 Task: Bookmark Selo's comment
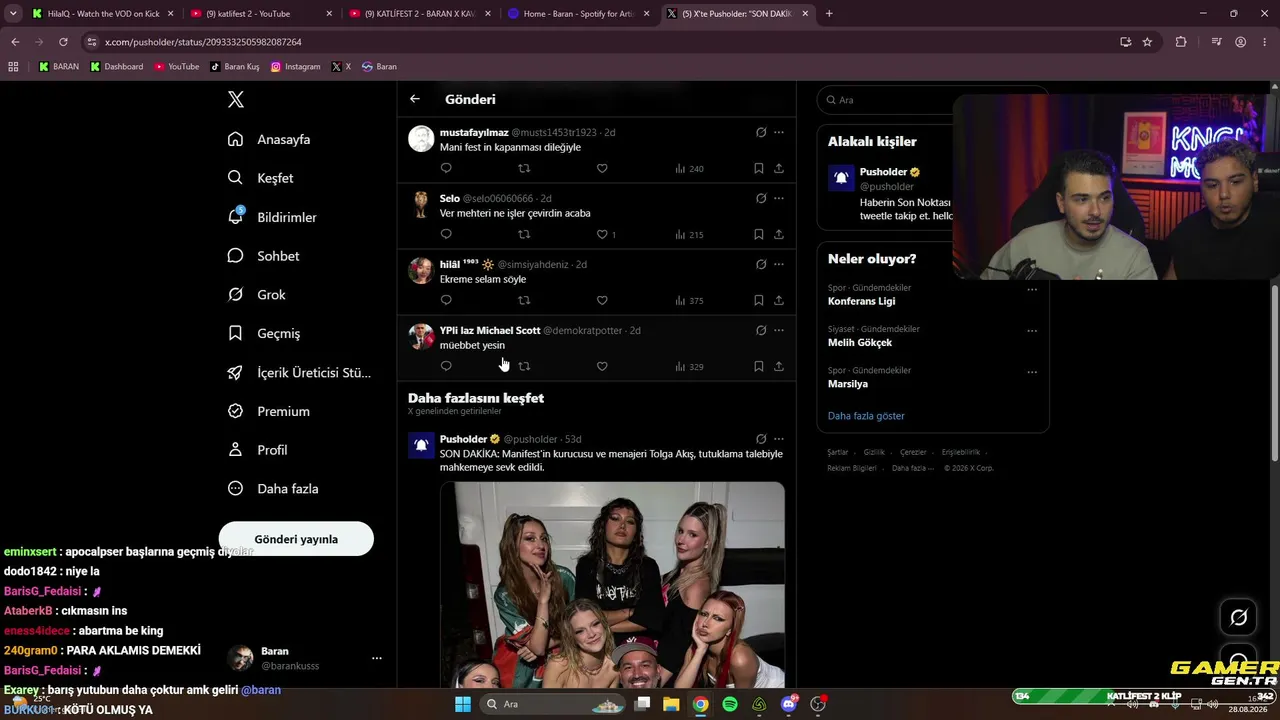click(x=759, y=234)
